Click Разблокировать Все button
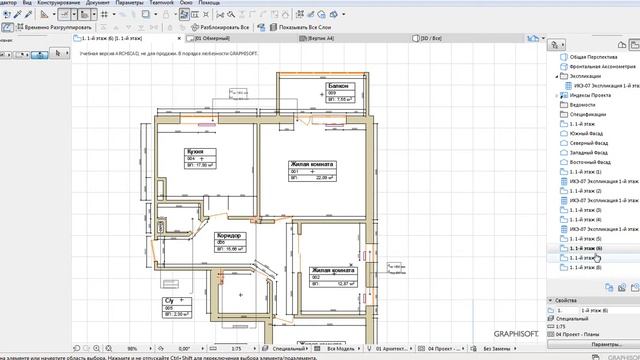 pos(220,27)
